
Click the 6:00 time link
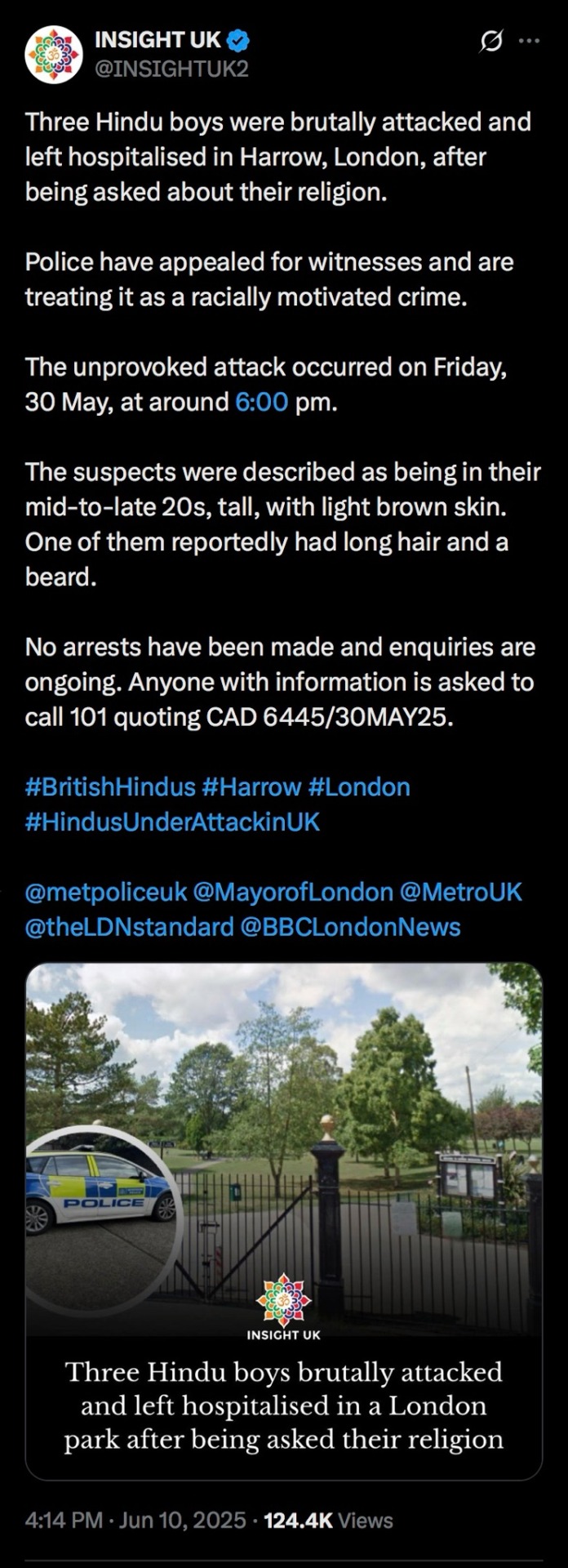(x=261, y=402)
